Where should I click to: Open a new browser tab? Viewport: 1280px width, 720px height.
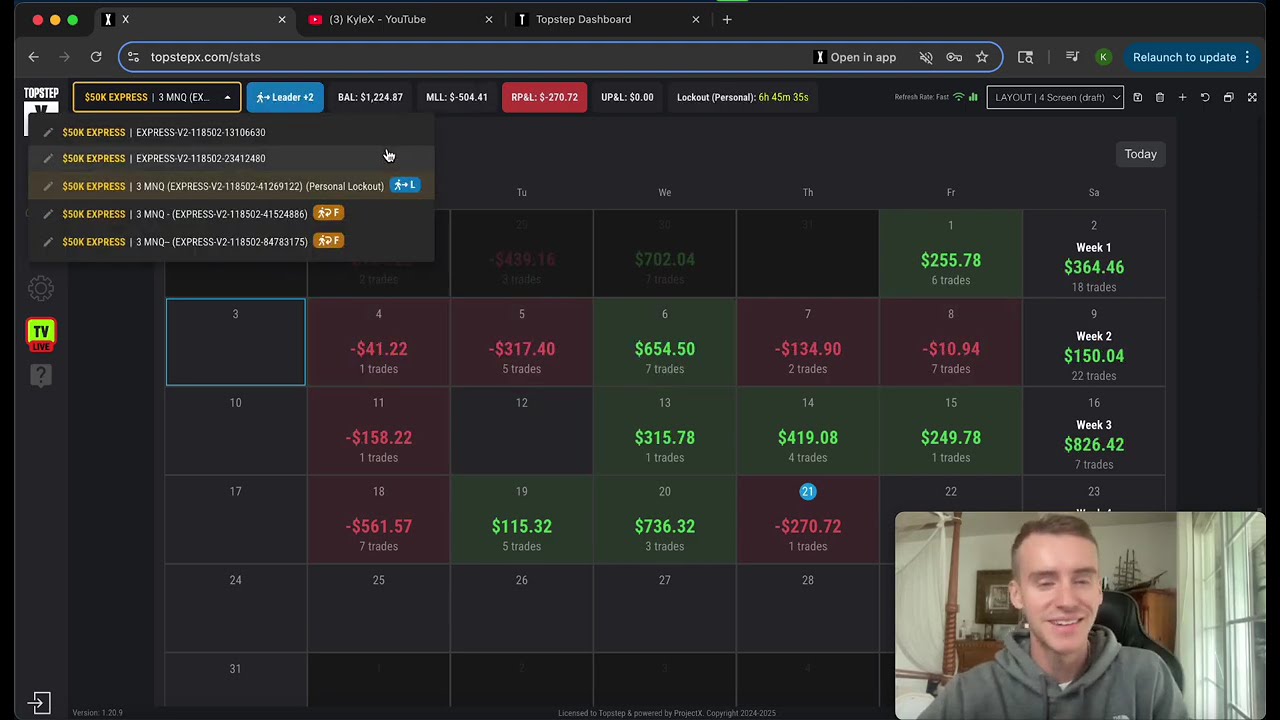727,19
